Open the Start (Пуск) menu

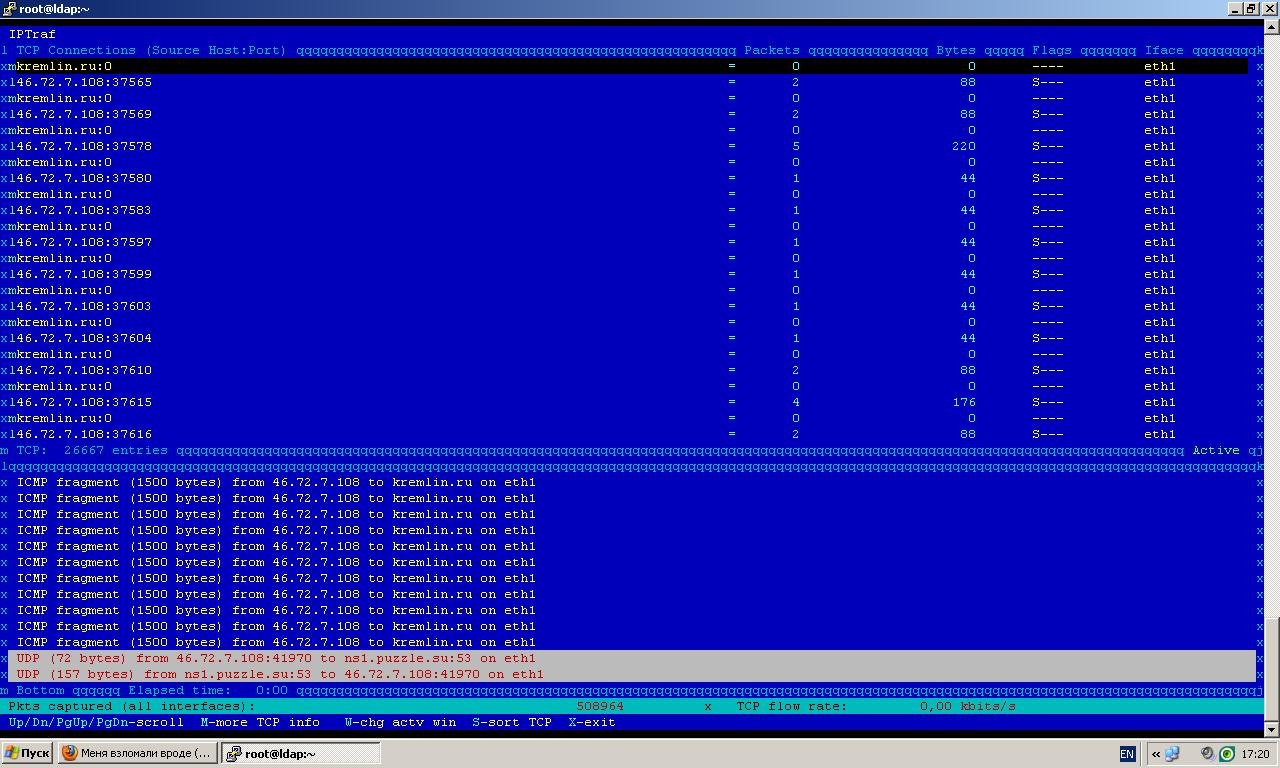click(27, 753)
